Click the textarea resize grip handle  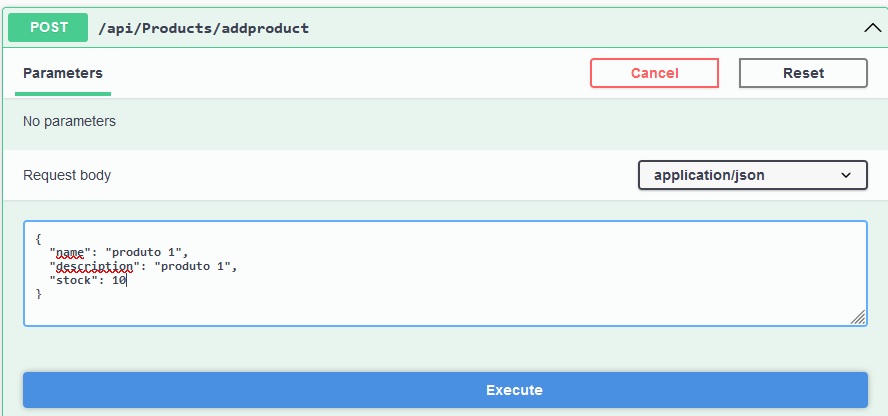[858, 317]
